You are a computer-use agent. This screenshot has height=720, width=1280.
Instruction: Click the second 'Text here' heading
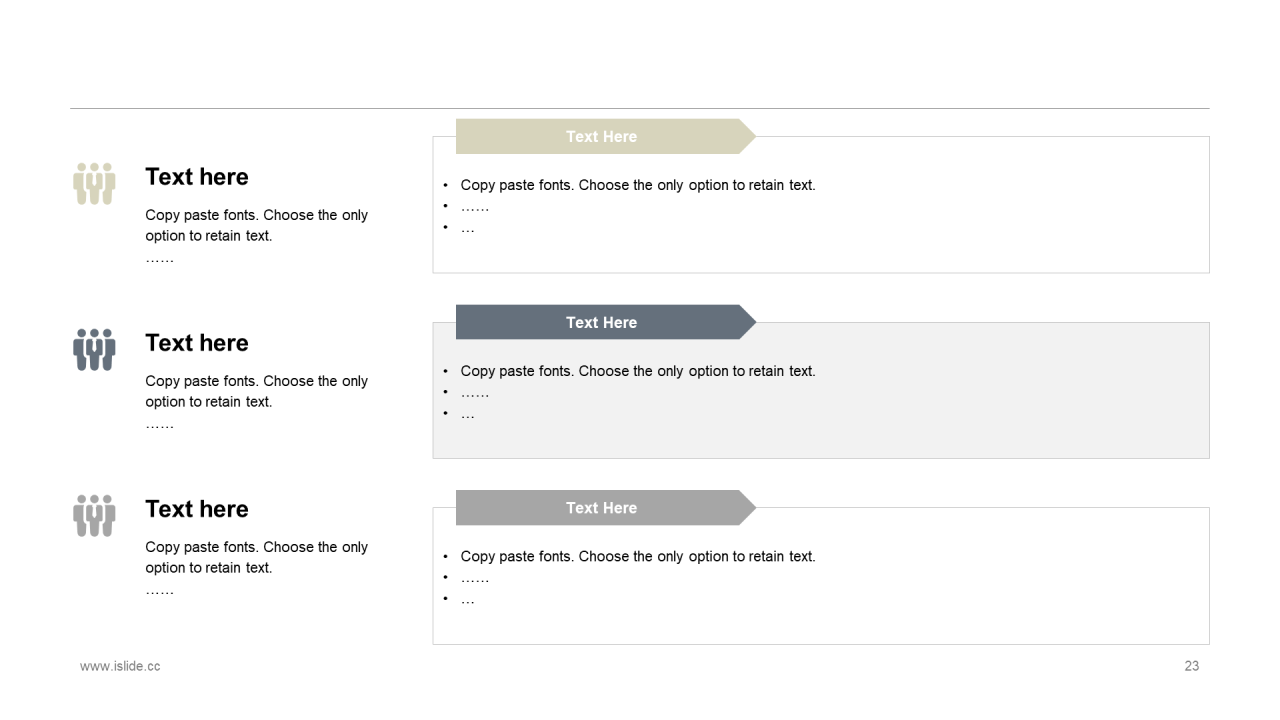click(x=197, y=343)
